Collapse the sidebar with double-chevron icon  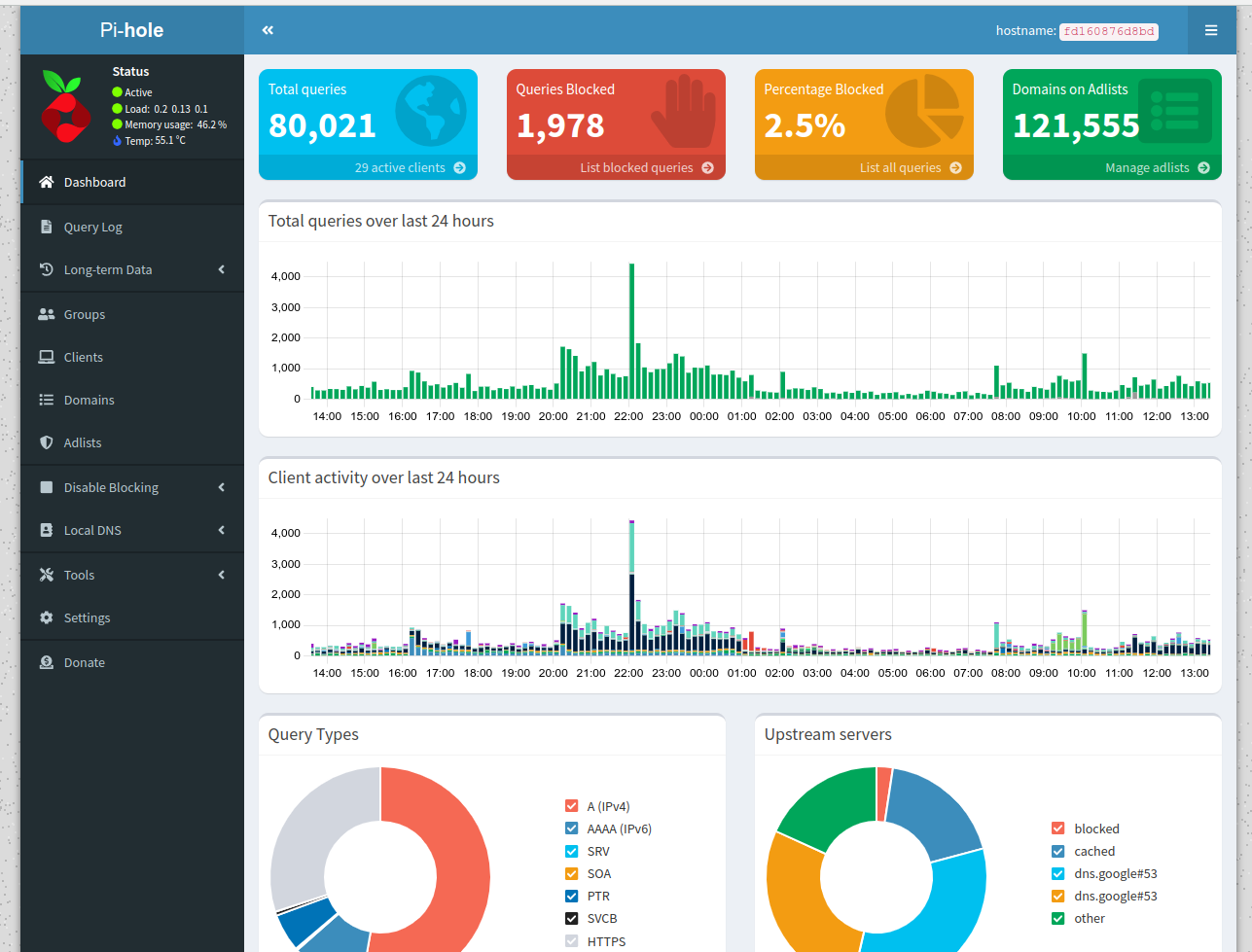point(268,30)
